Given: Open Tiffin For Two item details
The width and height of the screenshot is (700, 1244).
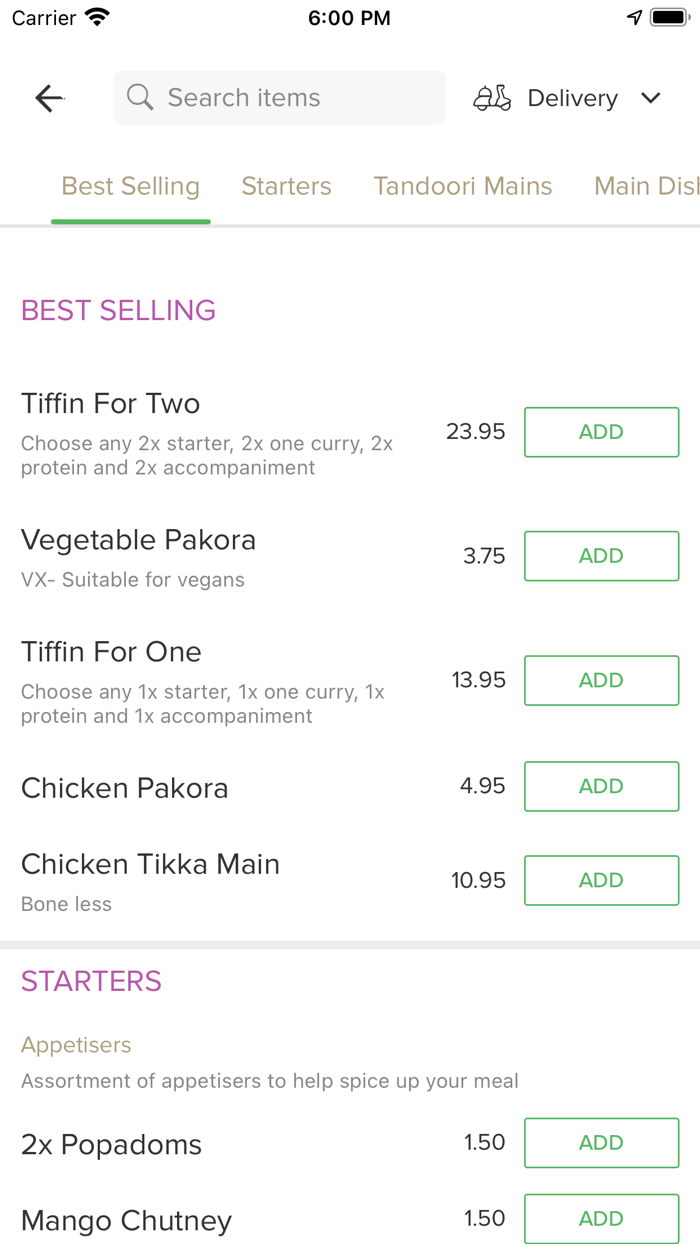Looking at the screenshot, I should 111,404.
